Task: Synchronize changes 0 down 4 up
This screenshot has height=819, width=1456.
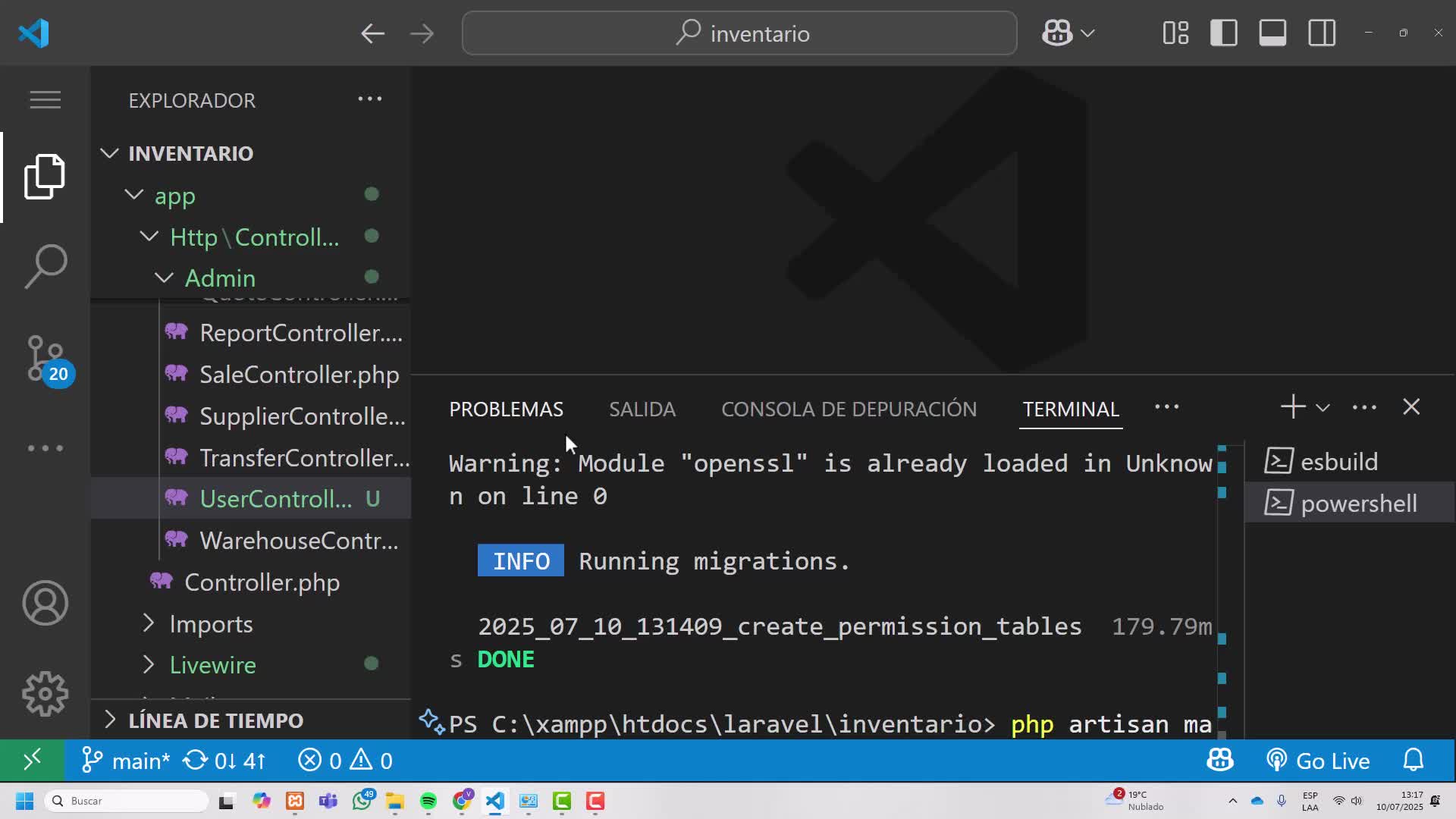Action: pyautogui.click(x=224, y=761)
